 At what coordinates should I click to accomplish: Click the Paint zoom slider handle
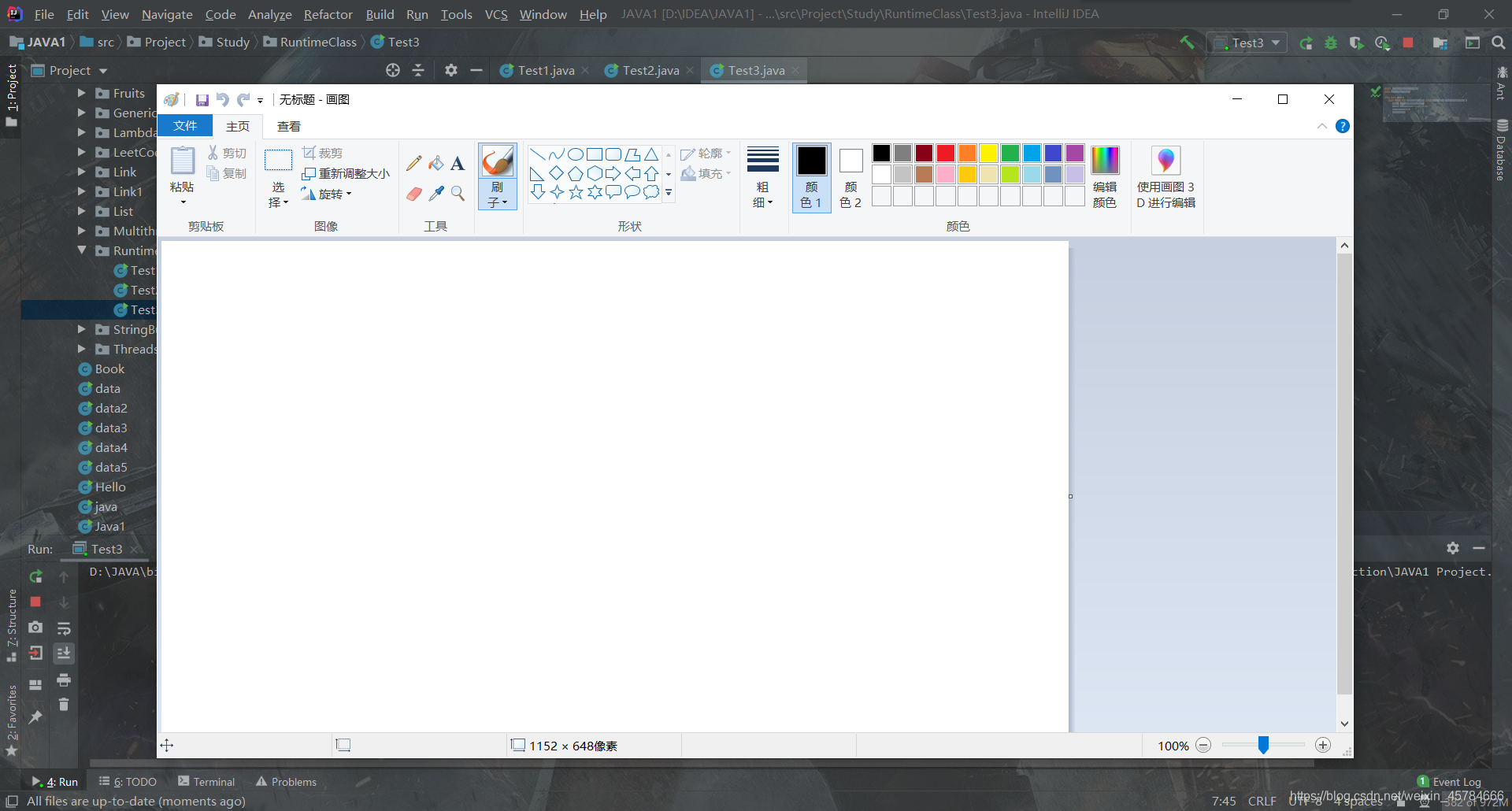[1263, 745]
